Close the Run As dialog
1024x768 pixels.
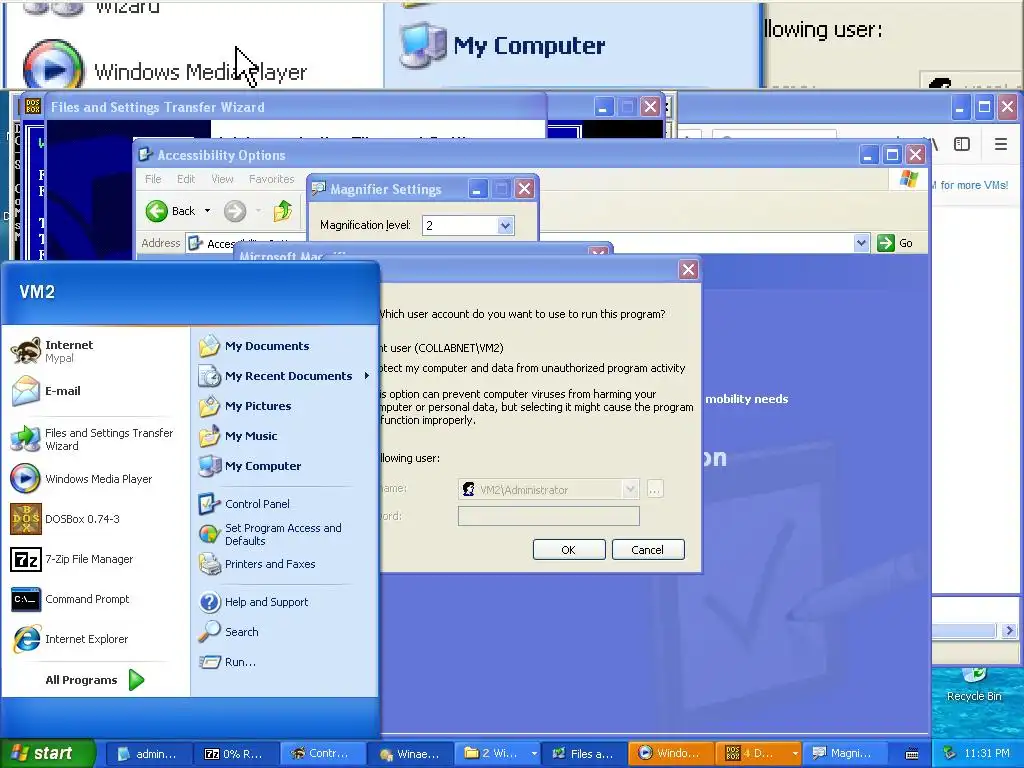pos(688,269)
